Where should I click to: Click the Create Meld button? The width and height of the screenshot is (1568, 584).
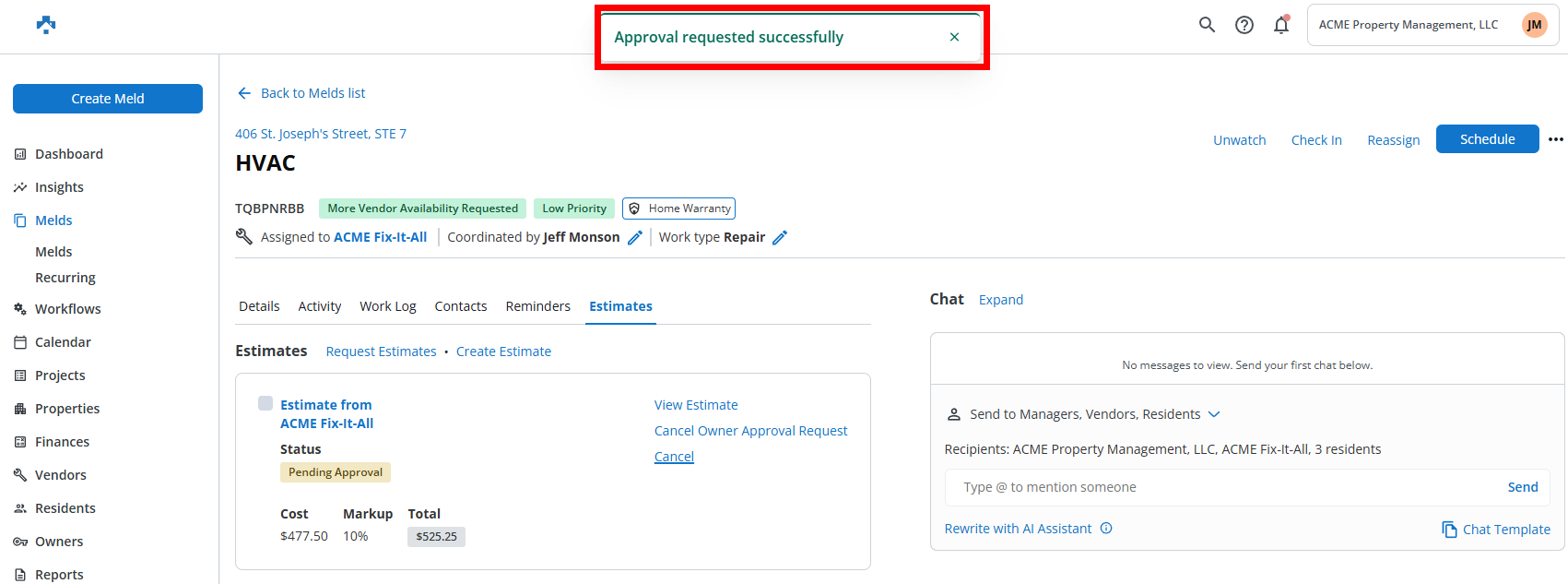(108, 99)
